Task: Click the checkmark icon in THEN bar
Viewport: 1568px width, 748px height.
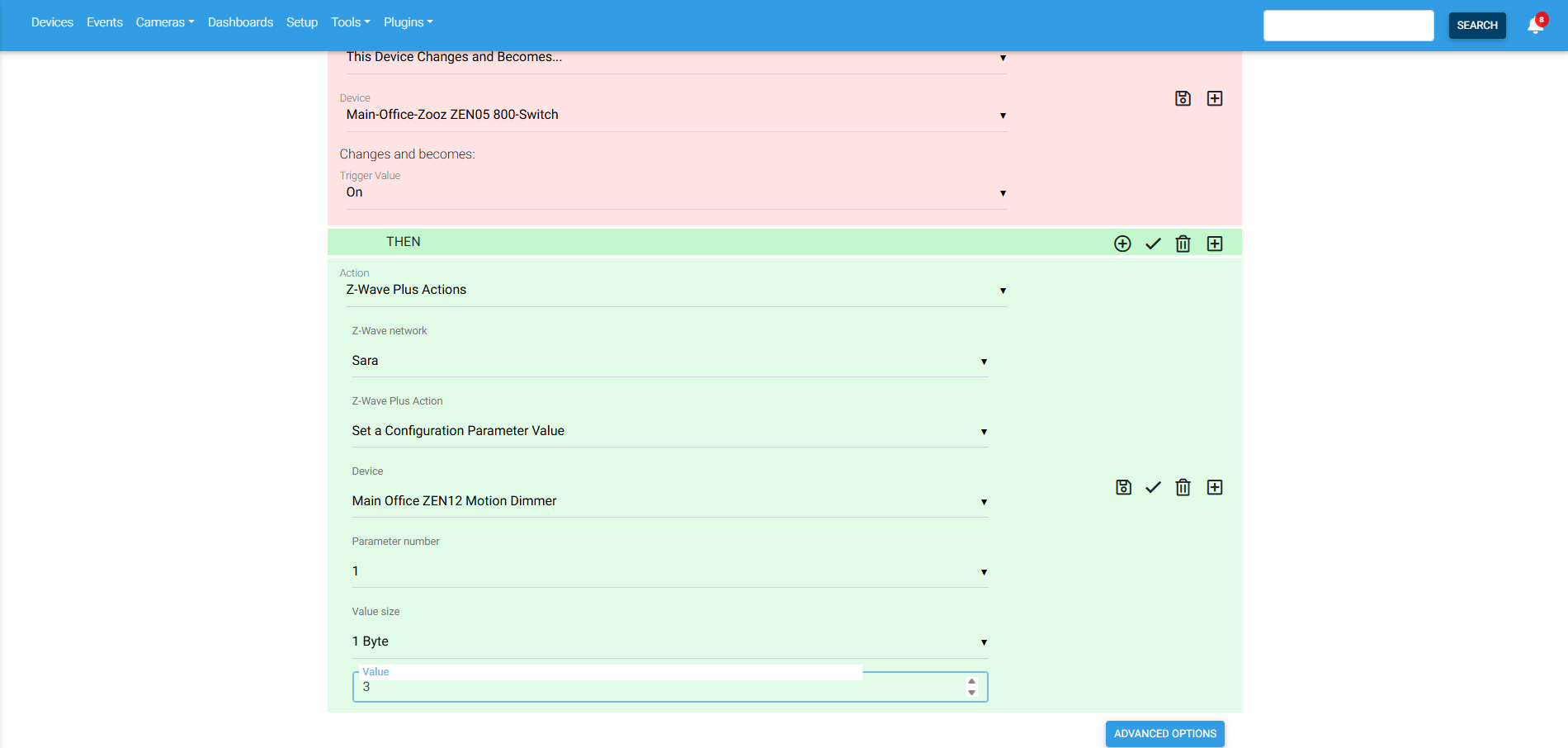Action: click(x=1153, y=244)
